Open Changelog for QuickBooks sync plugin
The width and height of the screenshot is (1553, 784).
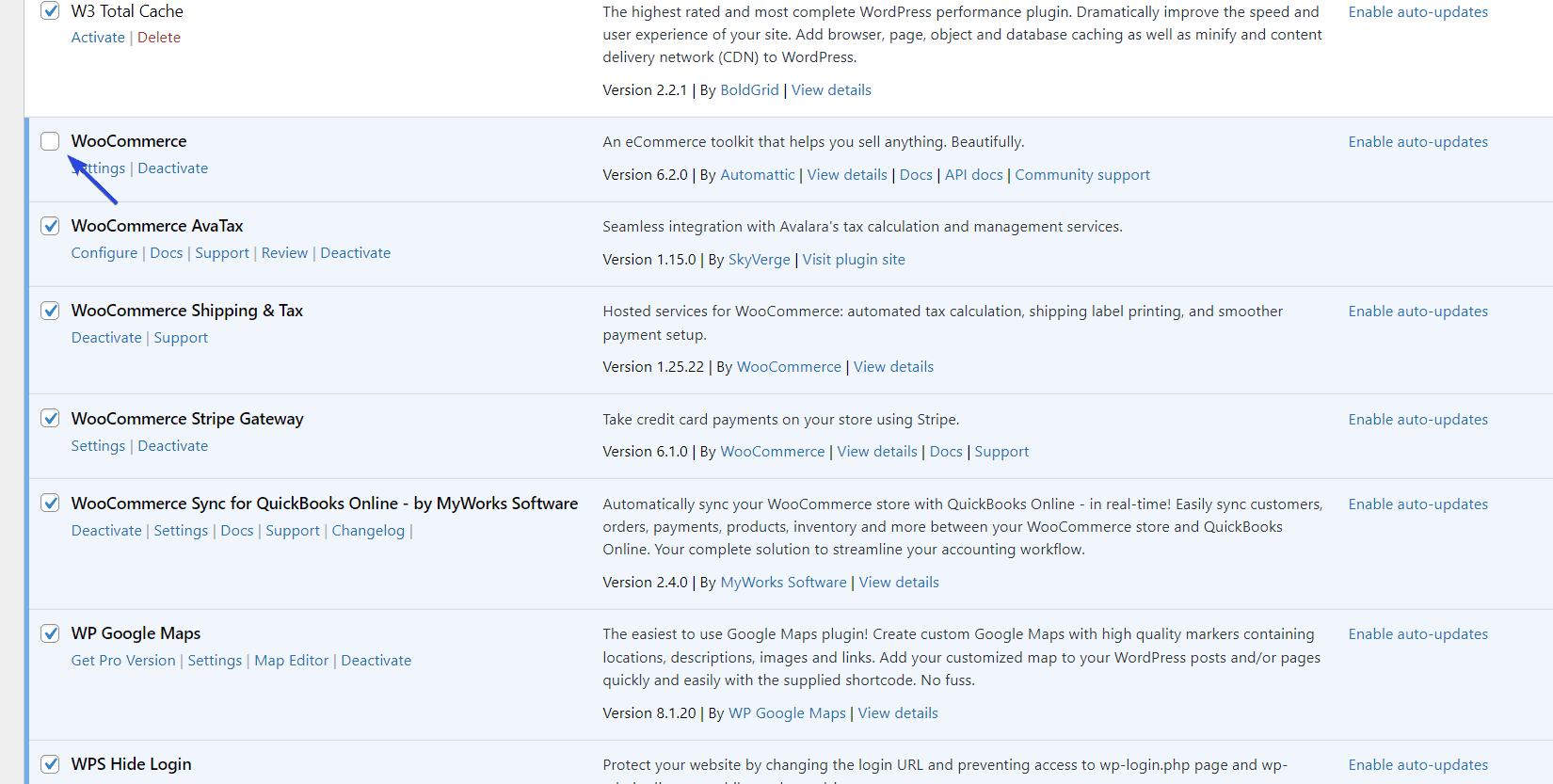point(368,531)
